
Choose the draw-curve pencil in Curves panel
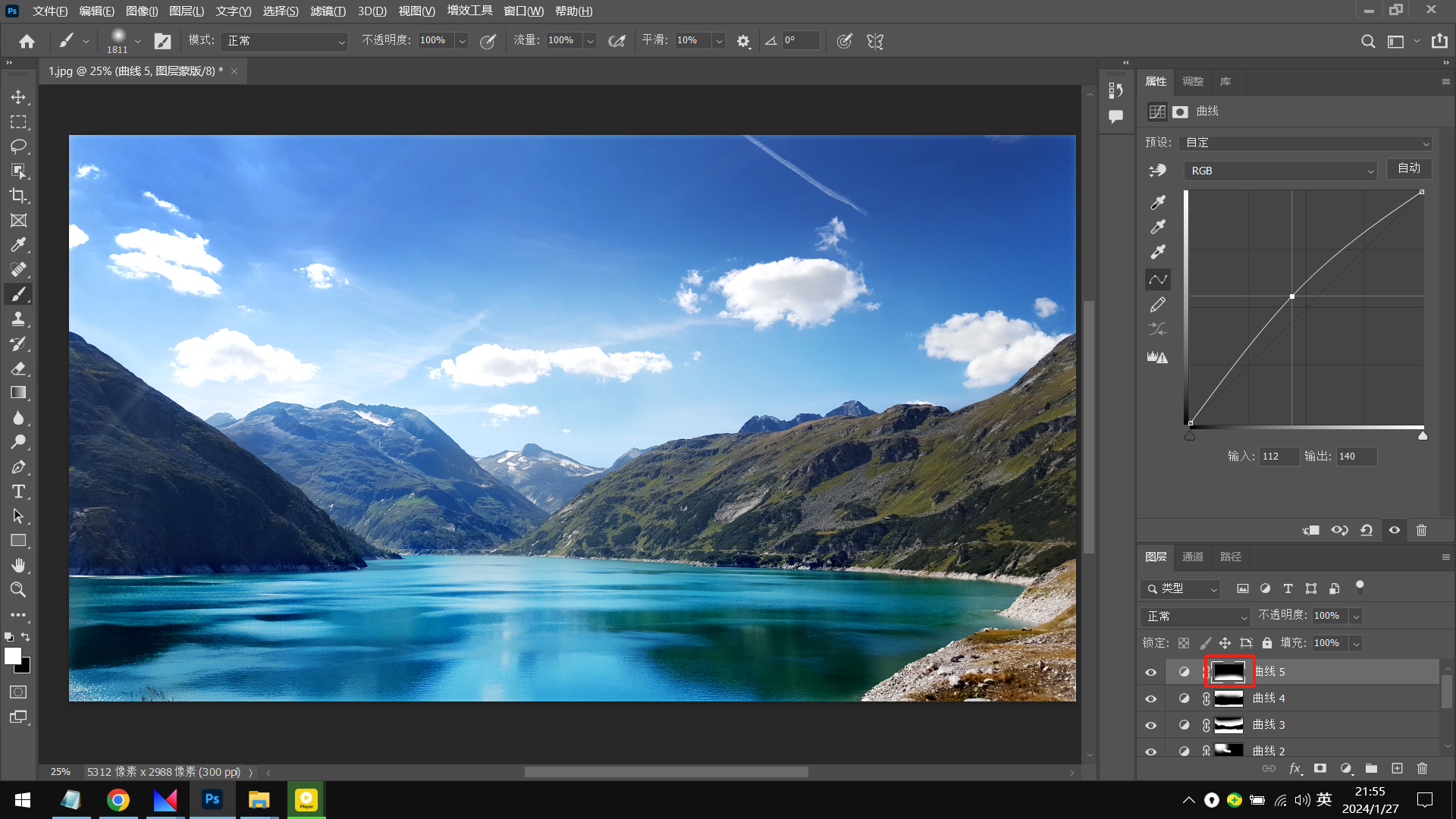coord(1158,305)
